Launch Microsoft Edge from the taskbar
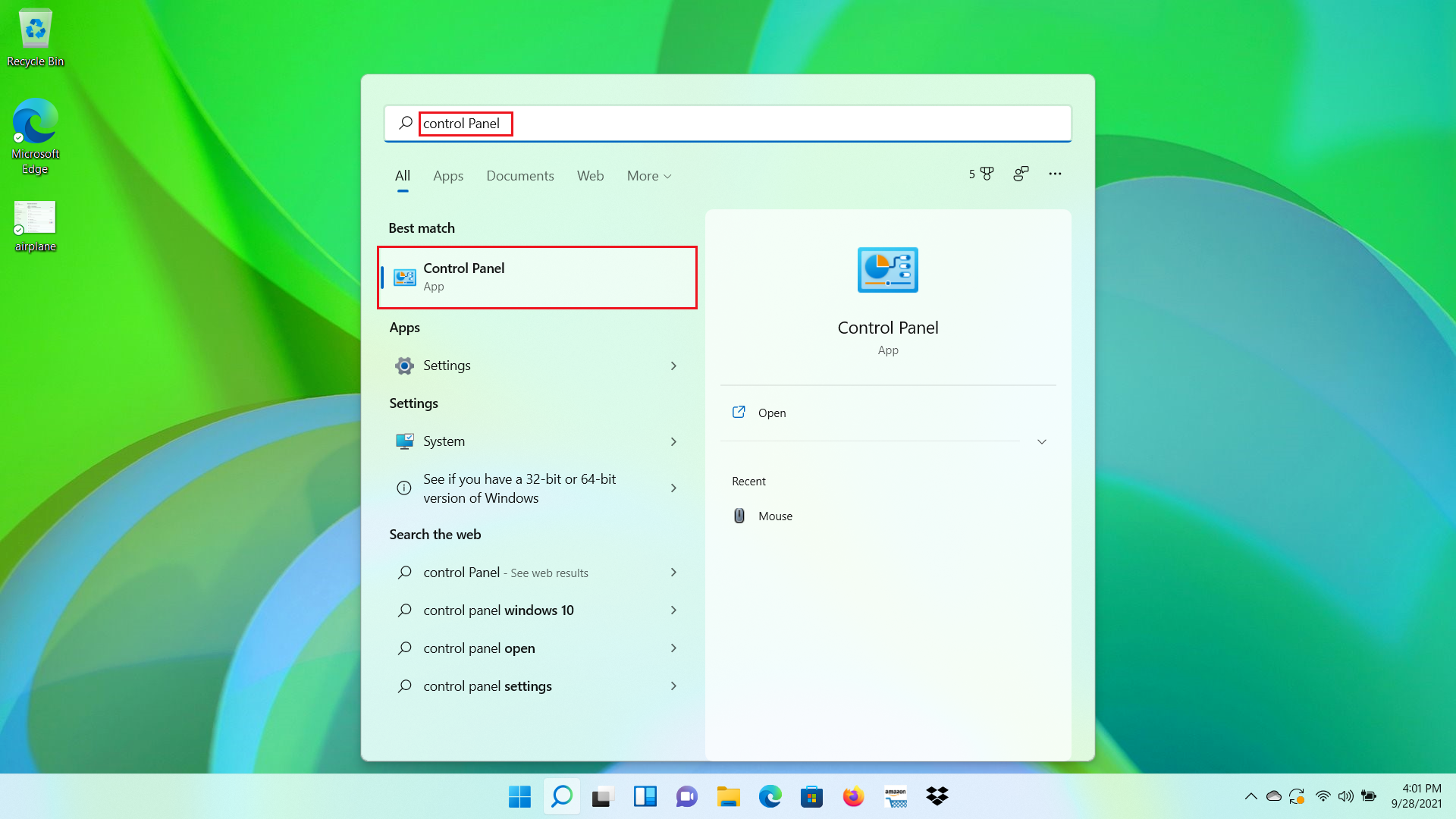The width and height of the screenshot is (1456, 819). (x=770, y=796)
